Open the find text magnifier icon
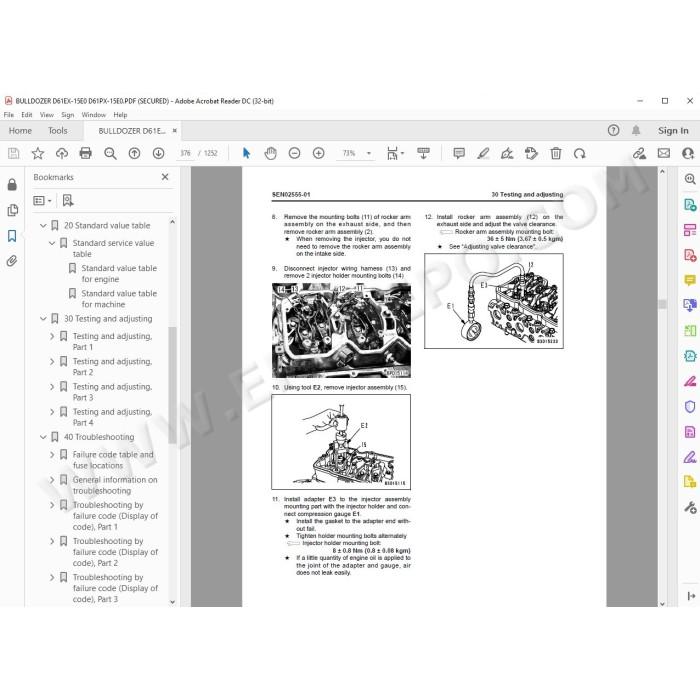The width and height of the screenshot is (700, 700). (x=110, y=154)
